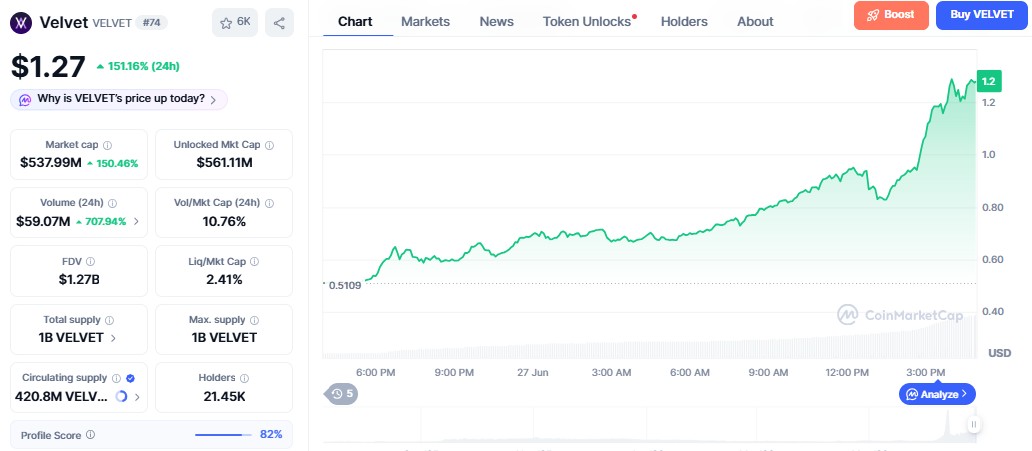The image size is (1032, 451).
Task: Click the 10.76% Vol/Mkt Cap value
Action: click(x=224, y=222)
